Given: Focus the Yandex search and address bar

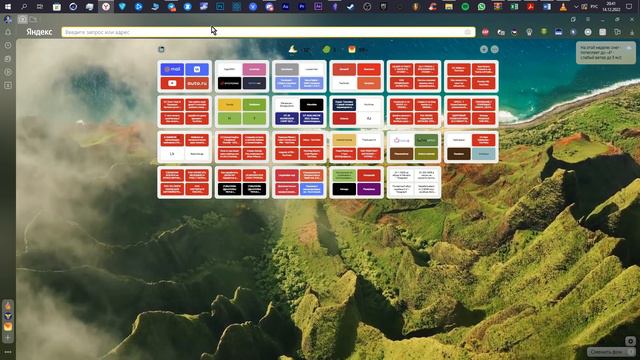Looking at the screenshot, I should click(268, 32).
